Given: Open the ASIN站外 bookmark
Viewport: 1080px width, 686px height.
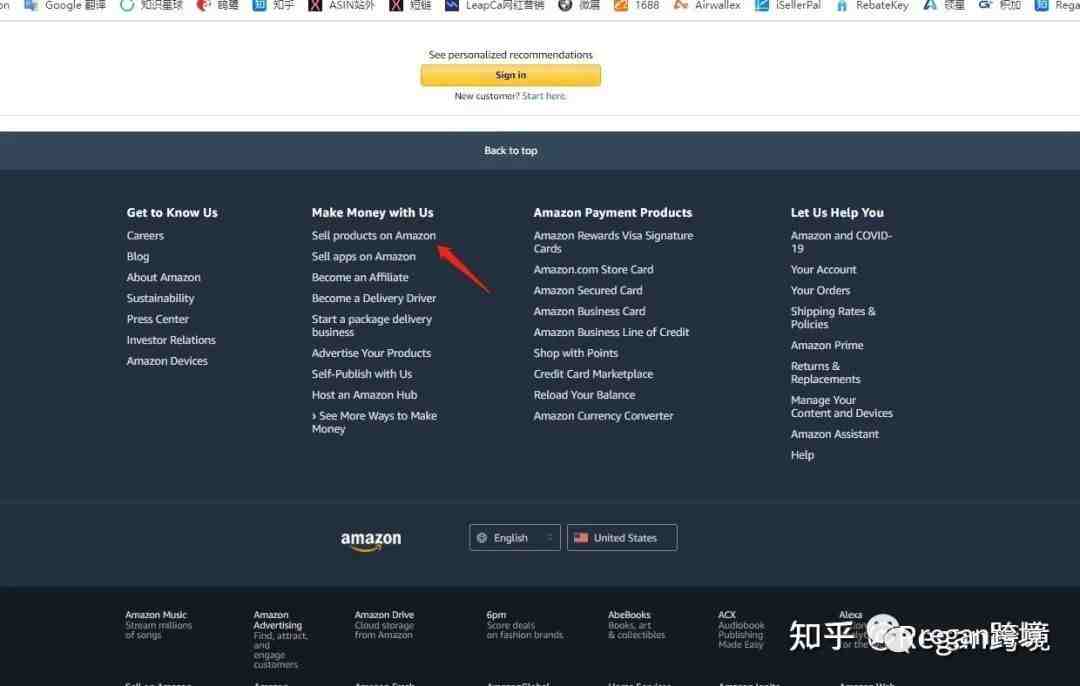Looking at the screenshot, I should (342, 6).
